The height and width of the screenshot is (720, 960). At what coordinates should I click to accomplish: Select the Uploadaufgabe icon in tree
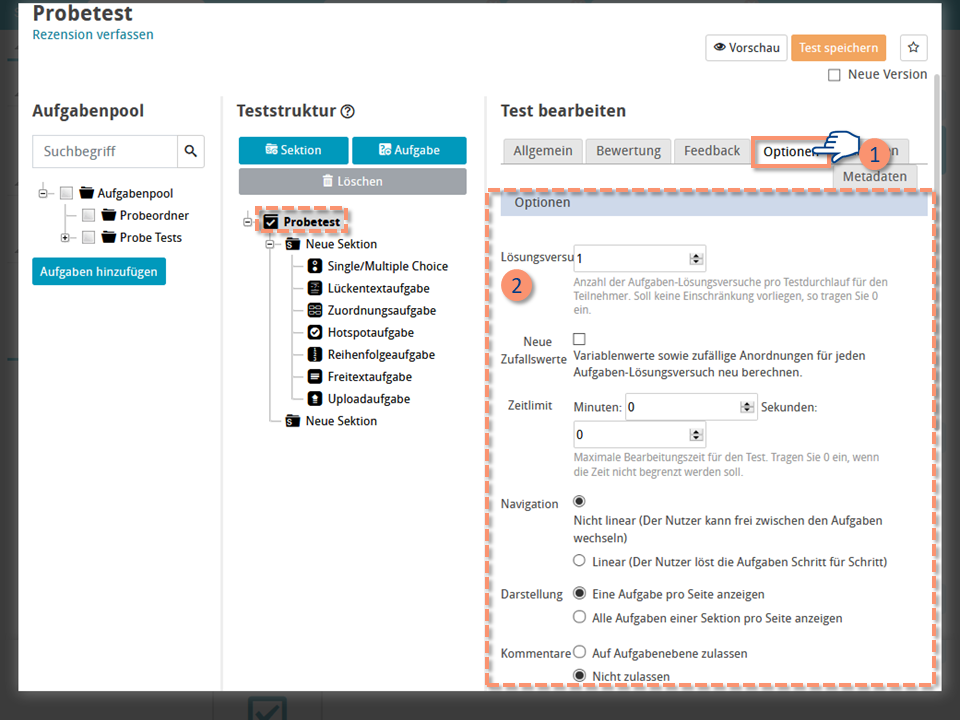coord(315,399)
